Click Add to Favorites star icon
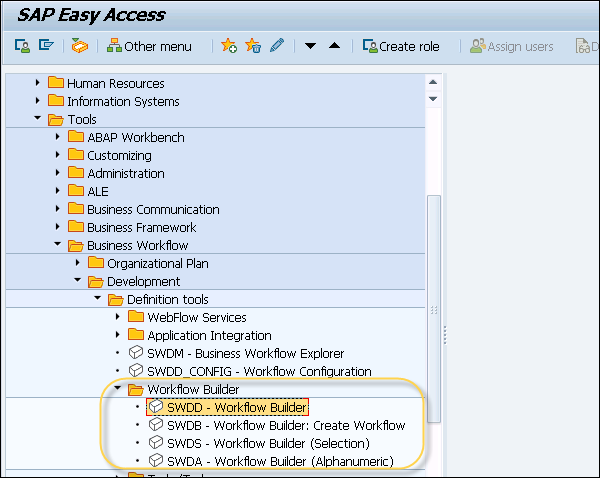Image resolution: width=600 pixels, height=478 pixels. pyautogui.click(x=229, y=46)
